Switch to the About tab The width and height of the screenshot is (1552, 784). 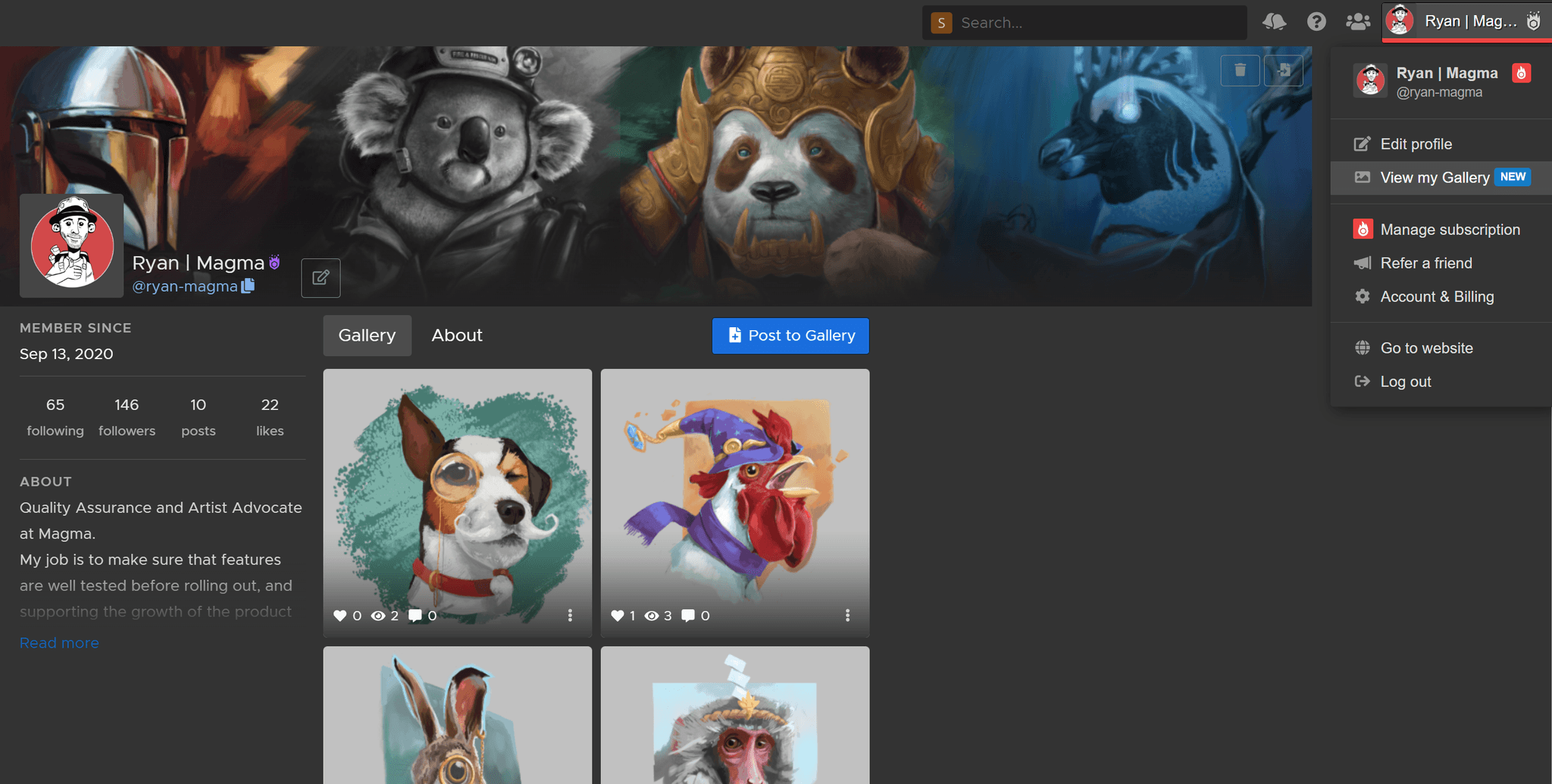456,335
